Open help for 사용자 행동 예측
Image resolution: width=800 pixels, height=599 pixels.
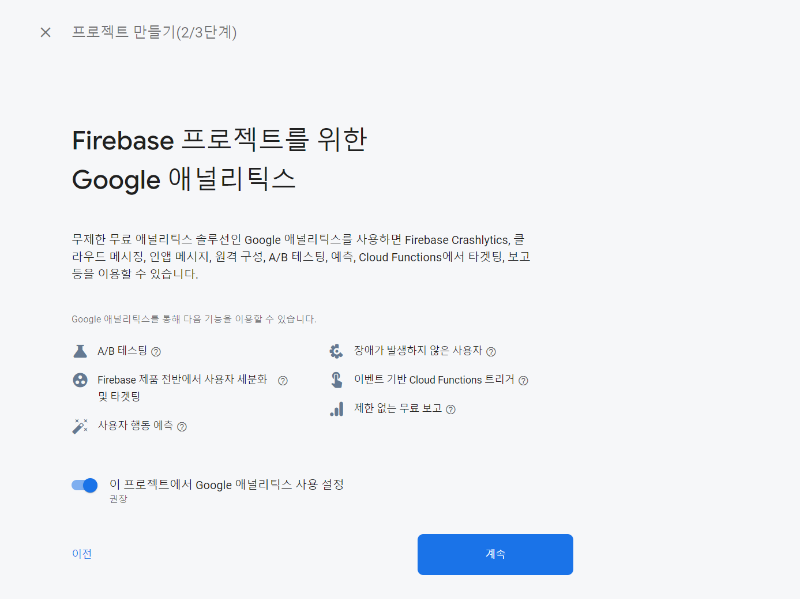coord(182,427)
